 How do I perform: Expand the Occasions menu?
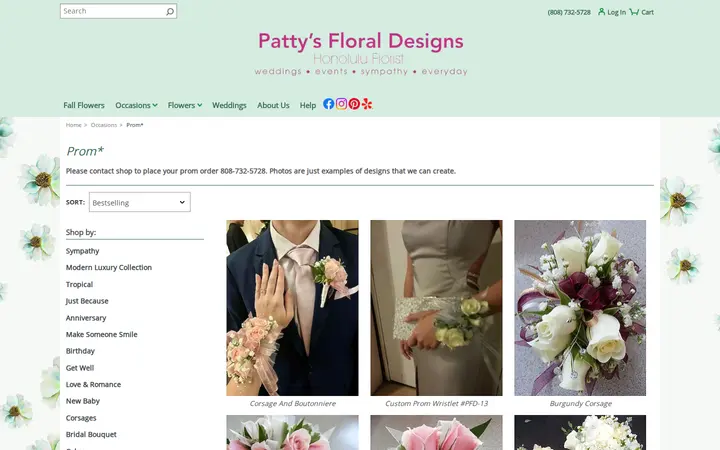[136, 105]
